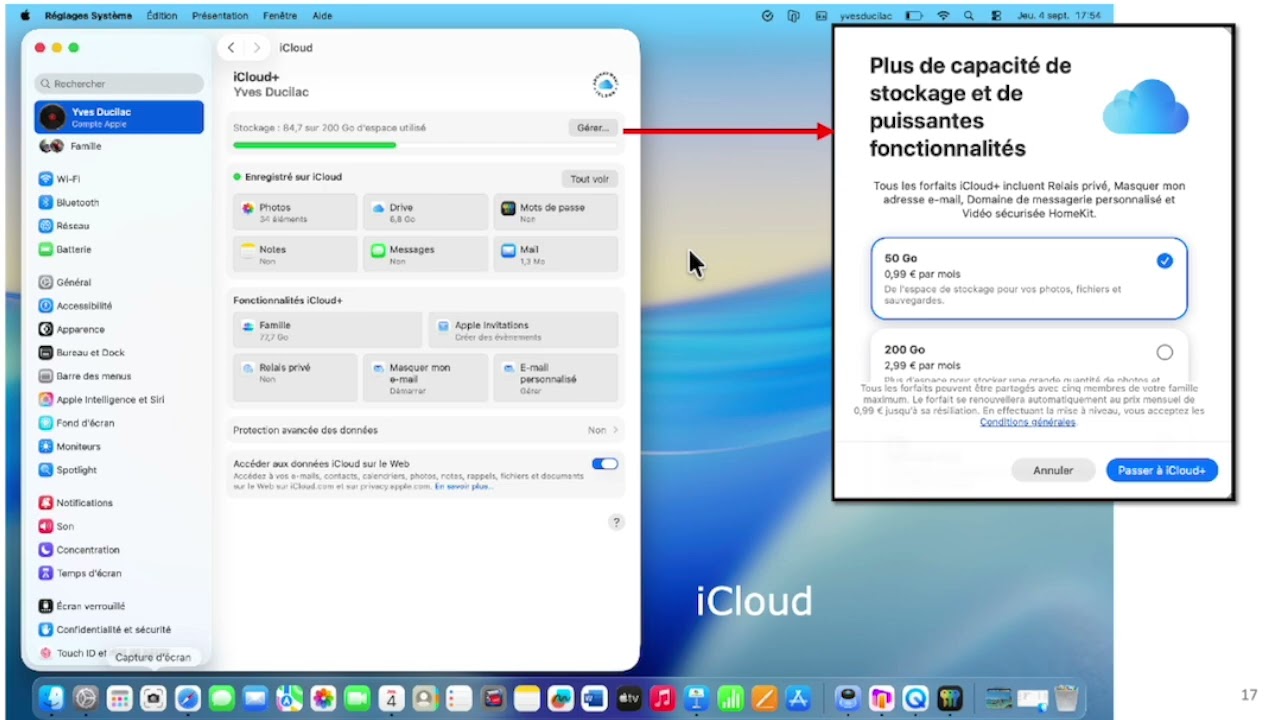Screen dimensions: 1280x720
Task: Open the Aide menu
Action: coord(322,16)
